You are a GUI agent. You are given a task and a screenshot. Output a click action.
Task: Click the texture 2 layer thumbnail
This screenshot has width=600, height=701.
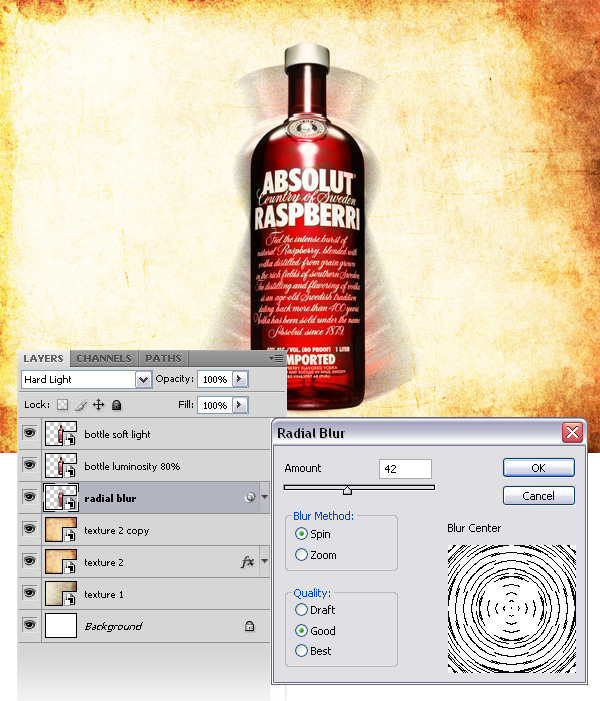click(x=61, y=561)
